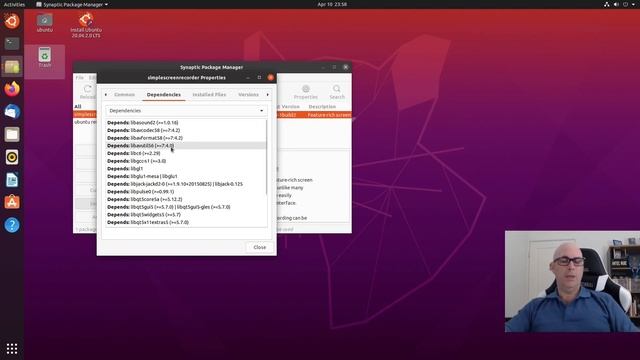This screenshot has height=360, width=640.
Task: Open Ubuntu Software from the dock
Action: (x=12, y=202)
